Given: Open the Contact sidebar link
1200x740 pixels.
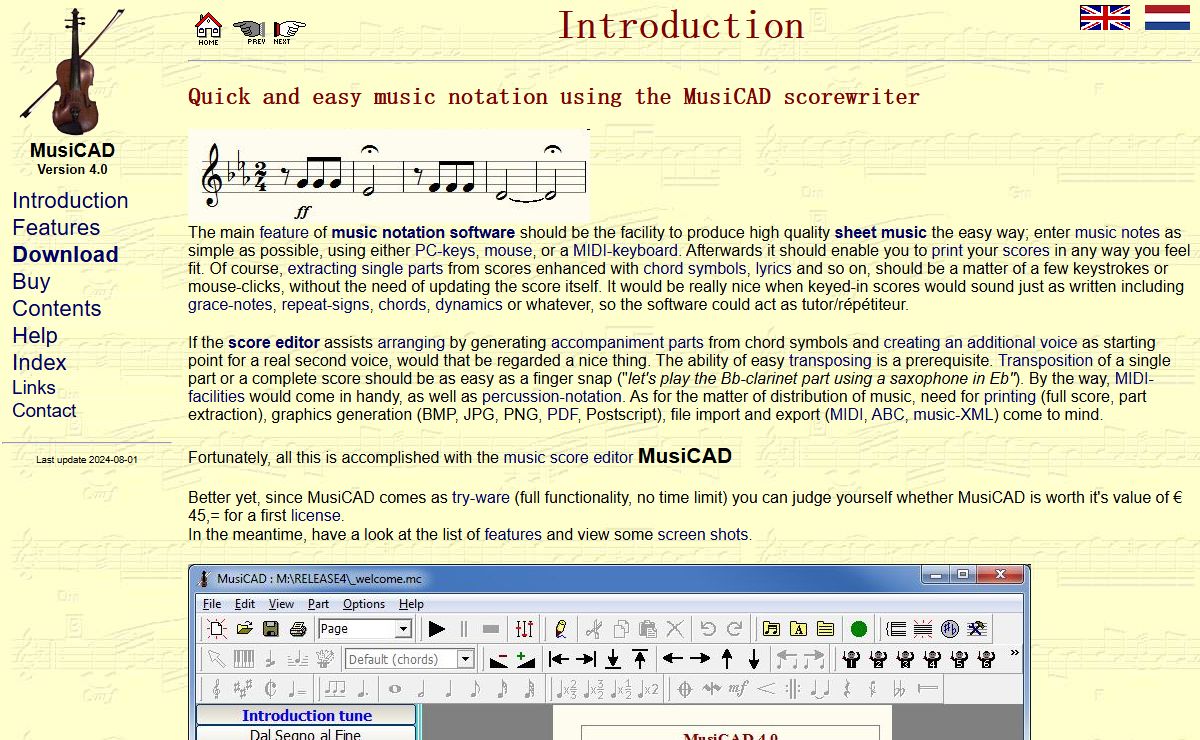Looking at the screenshot, I should pos(44,410).
